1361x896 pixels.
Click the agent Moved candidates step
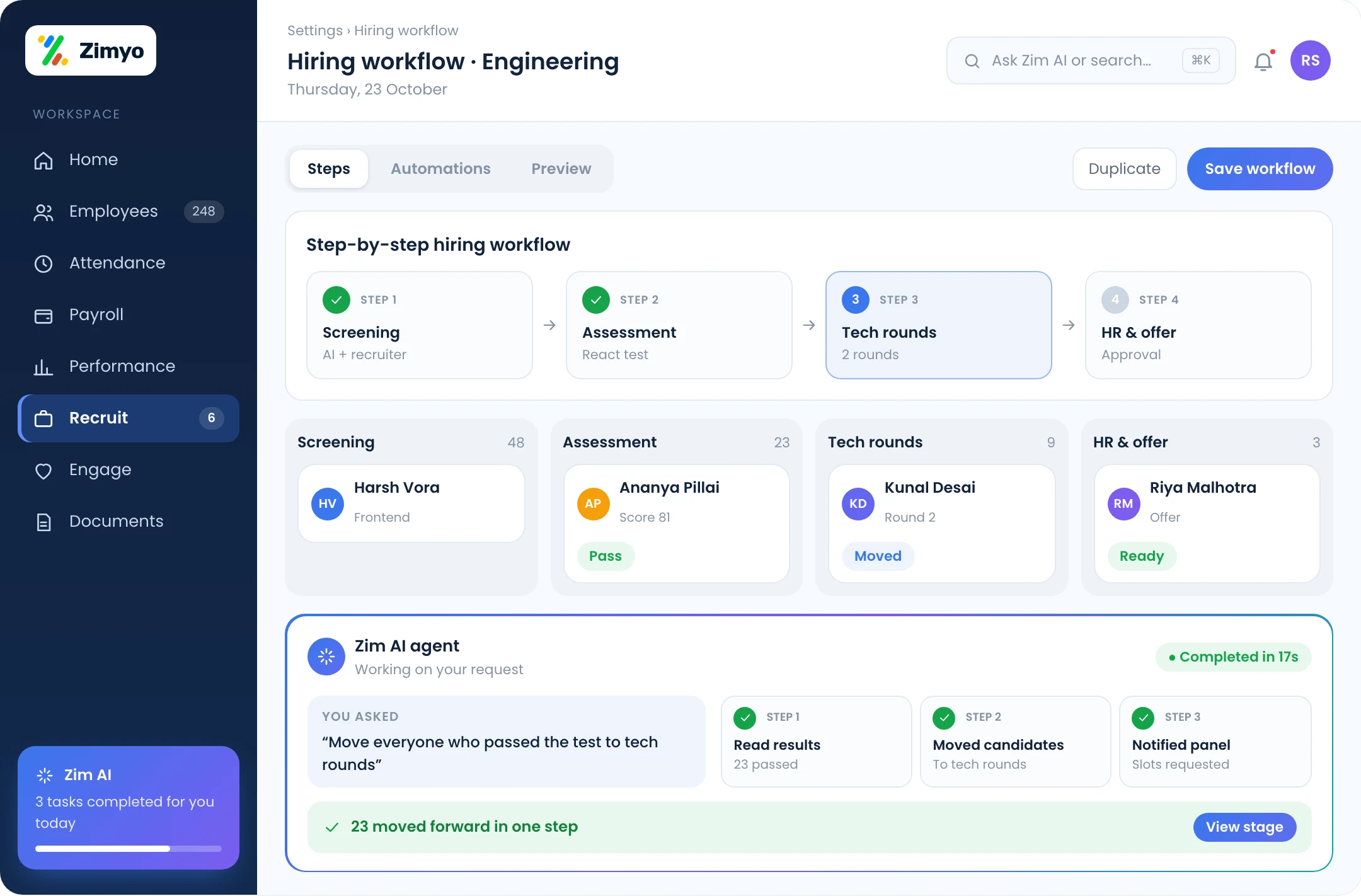1015,741
